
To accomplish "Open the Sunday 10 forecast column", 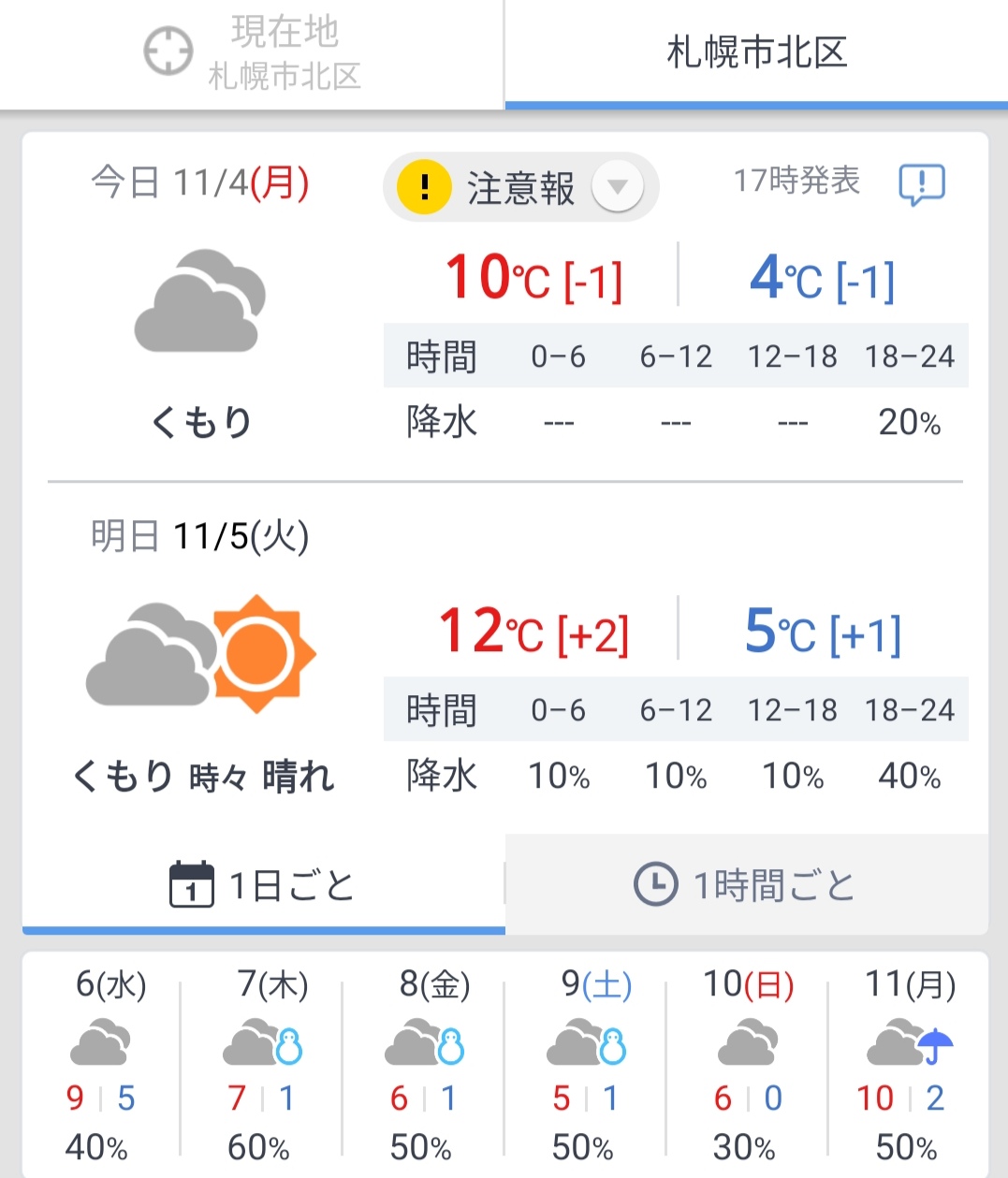I will [x=747, y=1065].
